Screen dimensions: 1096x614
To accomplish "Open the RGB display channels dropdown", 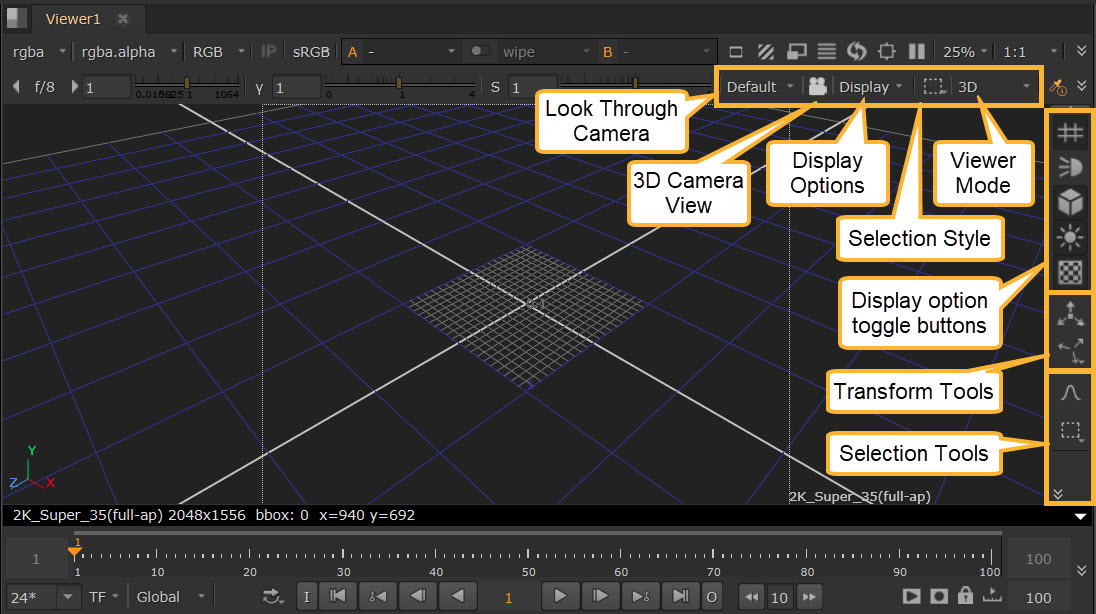I will 219,52.
